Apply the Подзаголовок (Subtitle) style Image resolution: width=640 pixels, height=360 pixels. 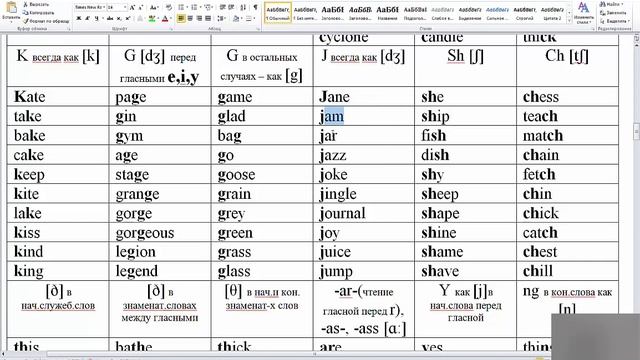coord(415,13)
